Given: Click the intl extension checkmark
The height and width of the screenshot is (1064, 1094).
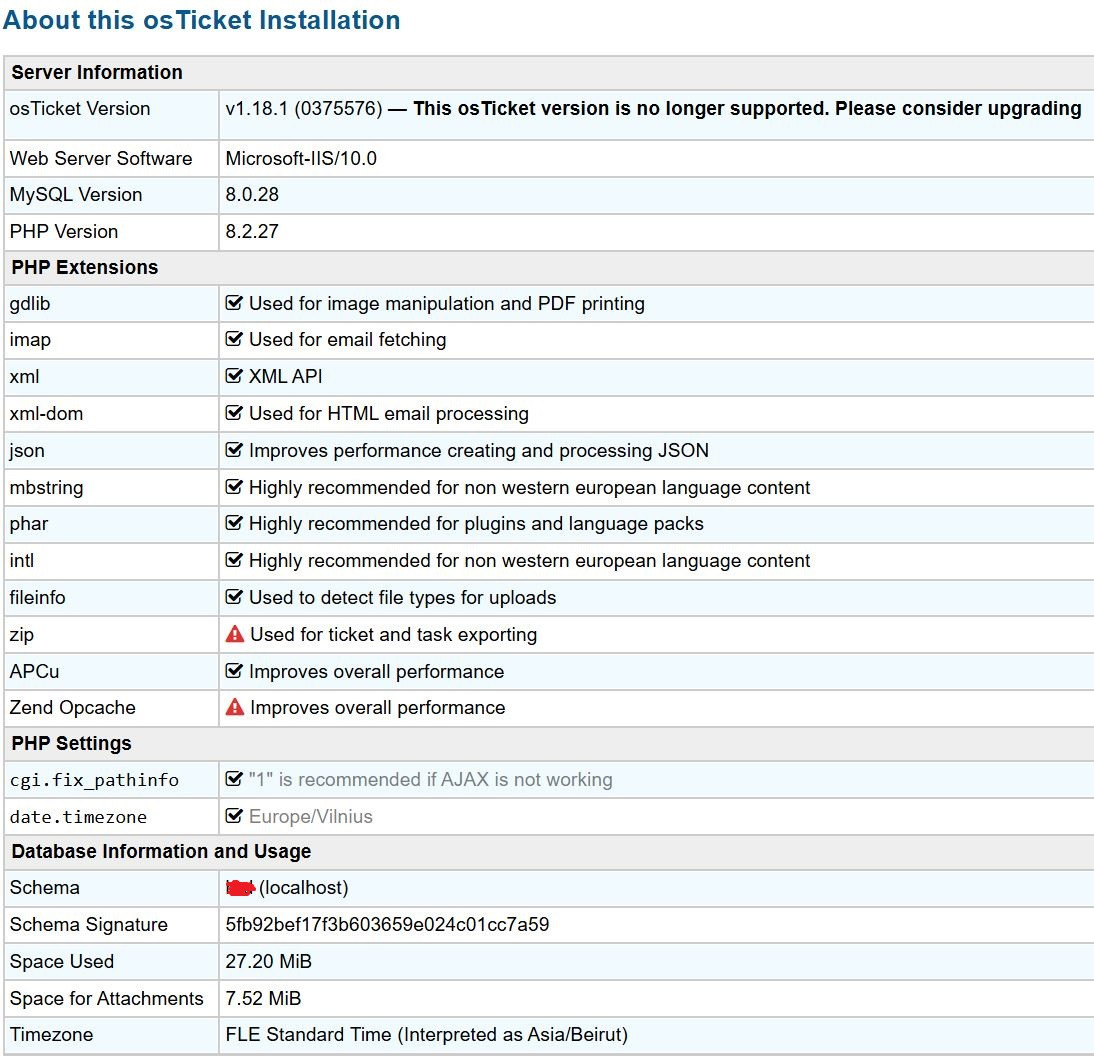Looking at the screenshot, I should [234, 560].
